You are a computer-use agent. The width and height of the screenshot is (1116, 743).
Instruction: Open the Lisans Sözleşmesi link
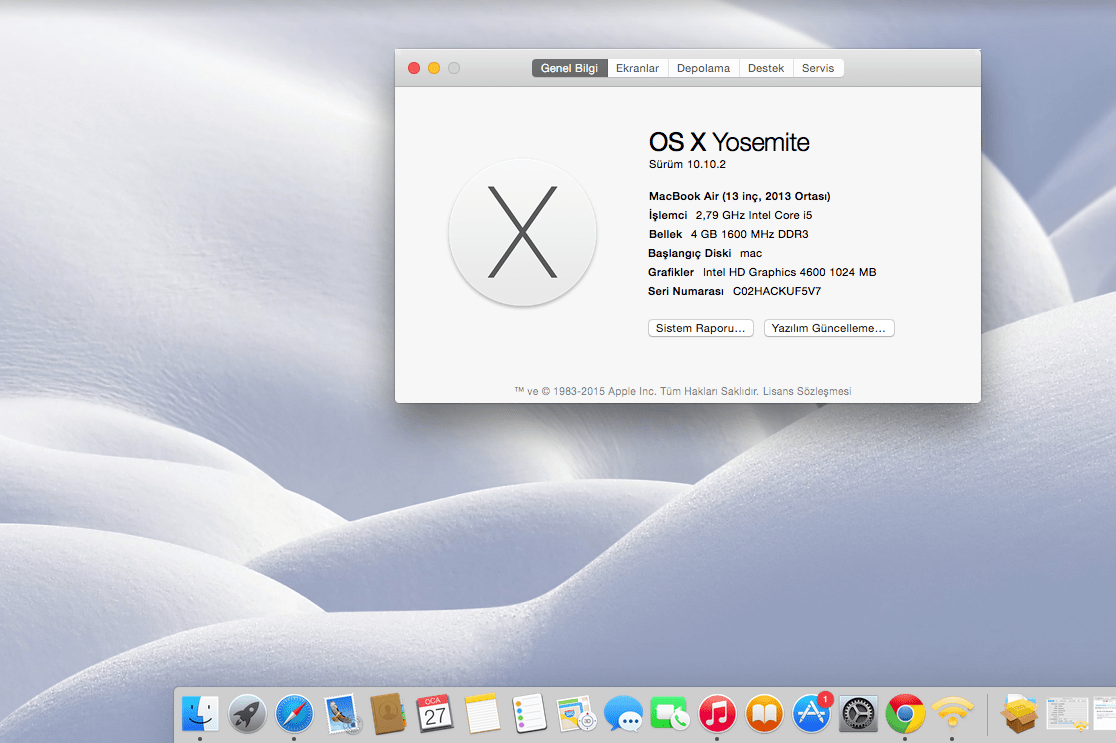(807, 391)
